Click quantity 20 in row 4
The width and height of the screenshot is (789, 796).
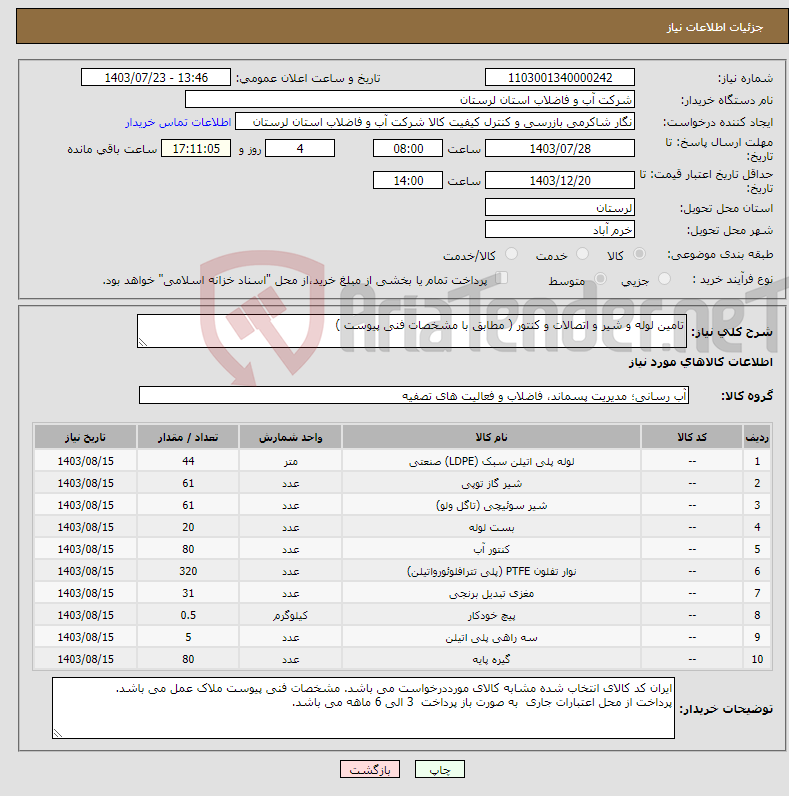coord(188,527)
